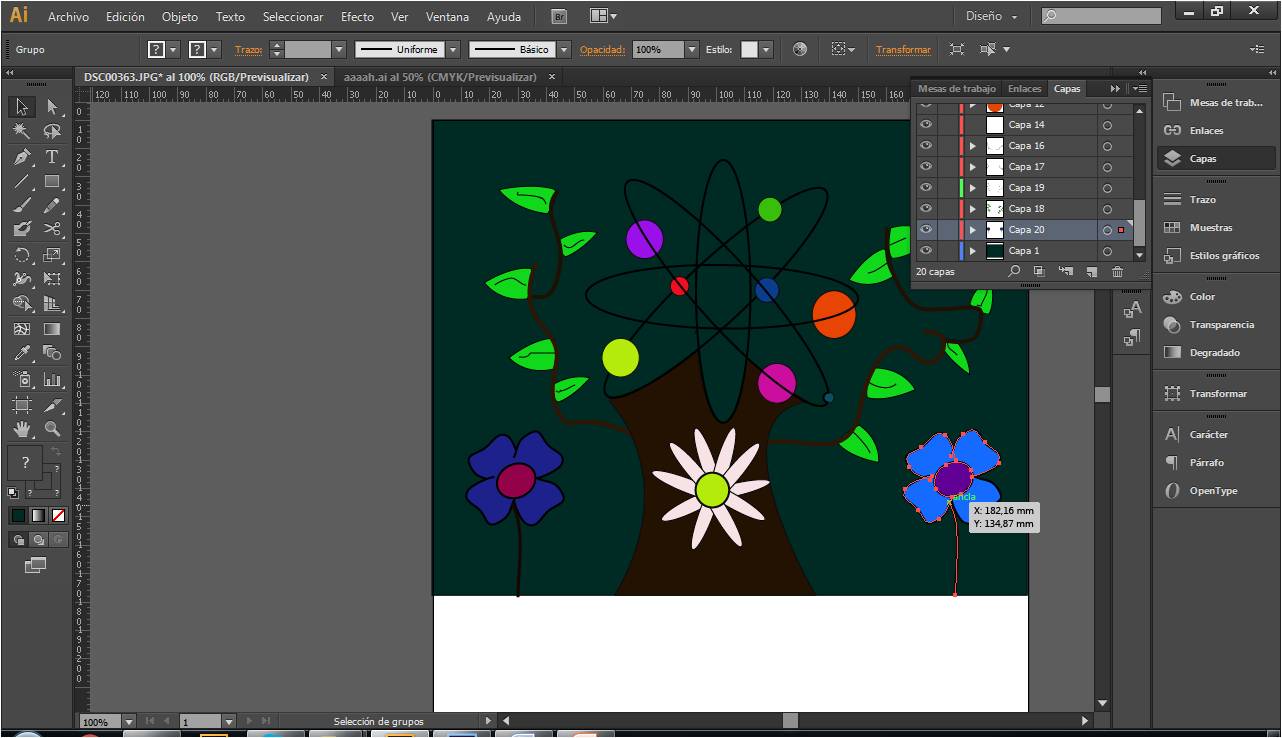Select the Scale tool
The image size is (1282, 738).
[52, 255]
